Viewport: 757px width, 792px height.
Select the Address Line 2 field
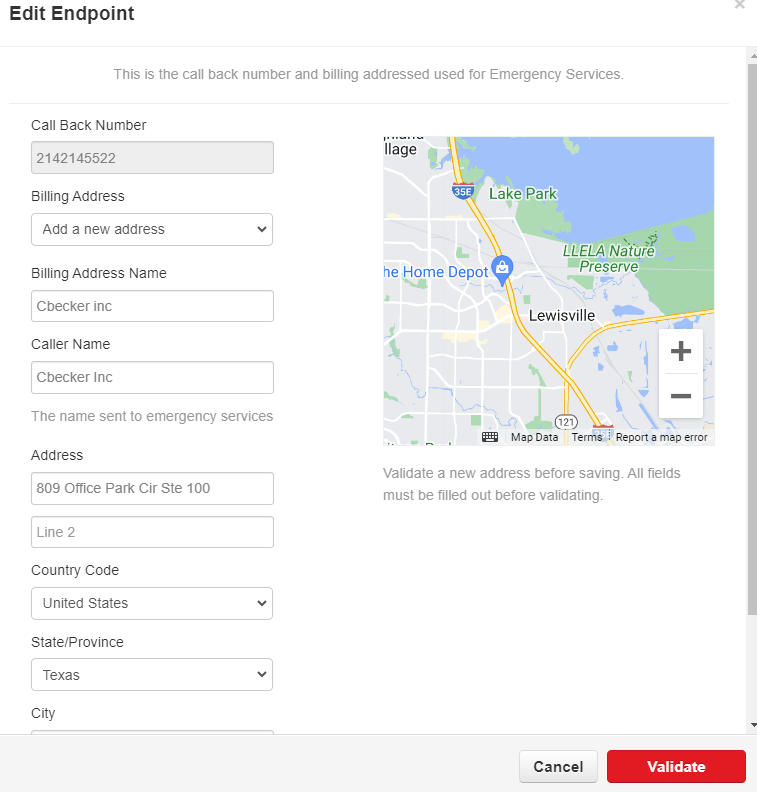pos(152,532)
